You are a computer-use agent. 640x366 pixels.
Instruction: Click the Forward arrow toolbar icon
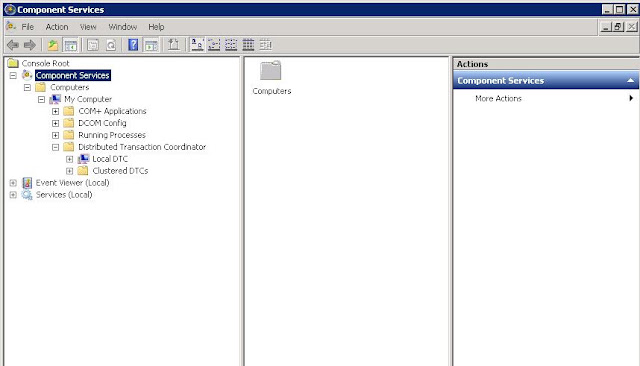point(30,45)
